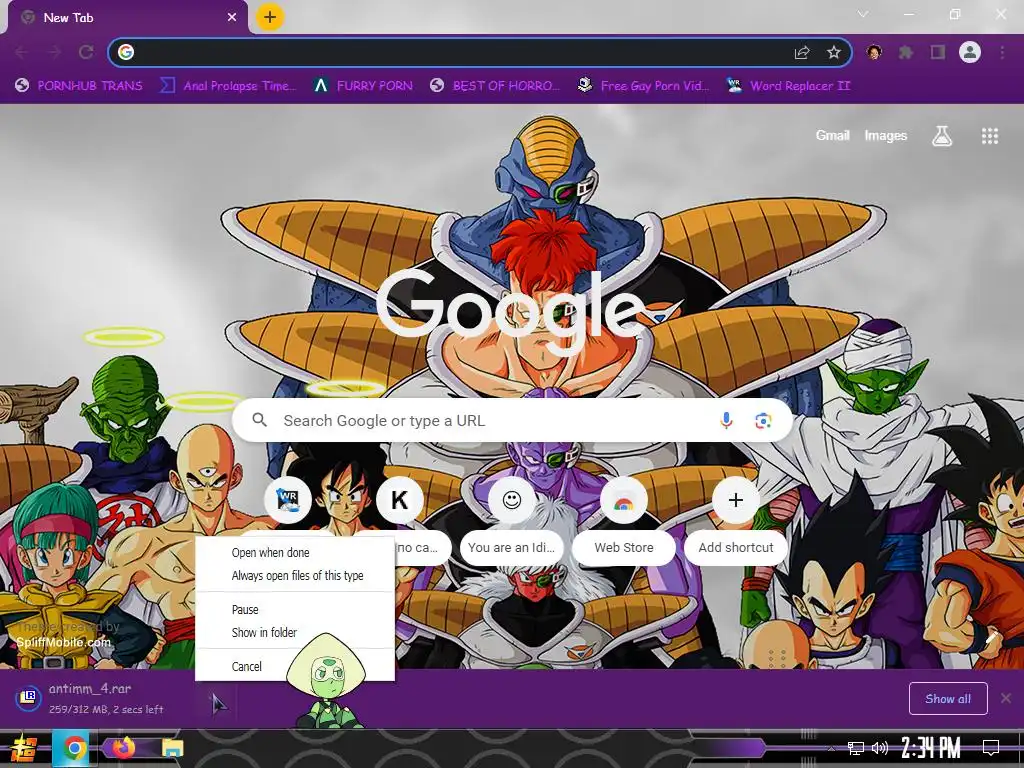
Task: Open Search Labs flask icon
Action: click(x=942, y=136)
